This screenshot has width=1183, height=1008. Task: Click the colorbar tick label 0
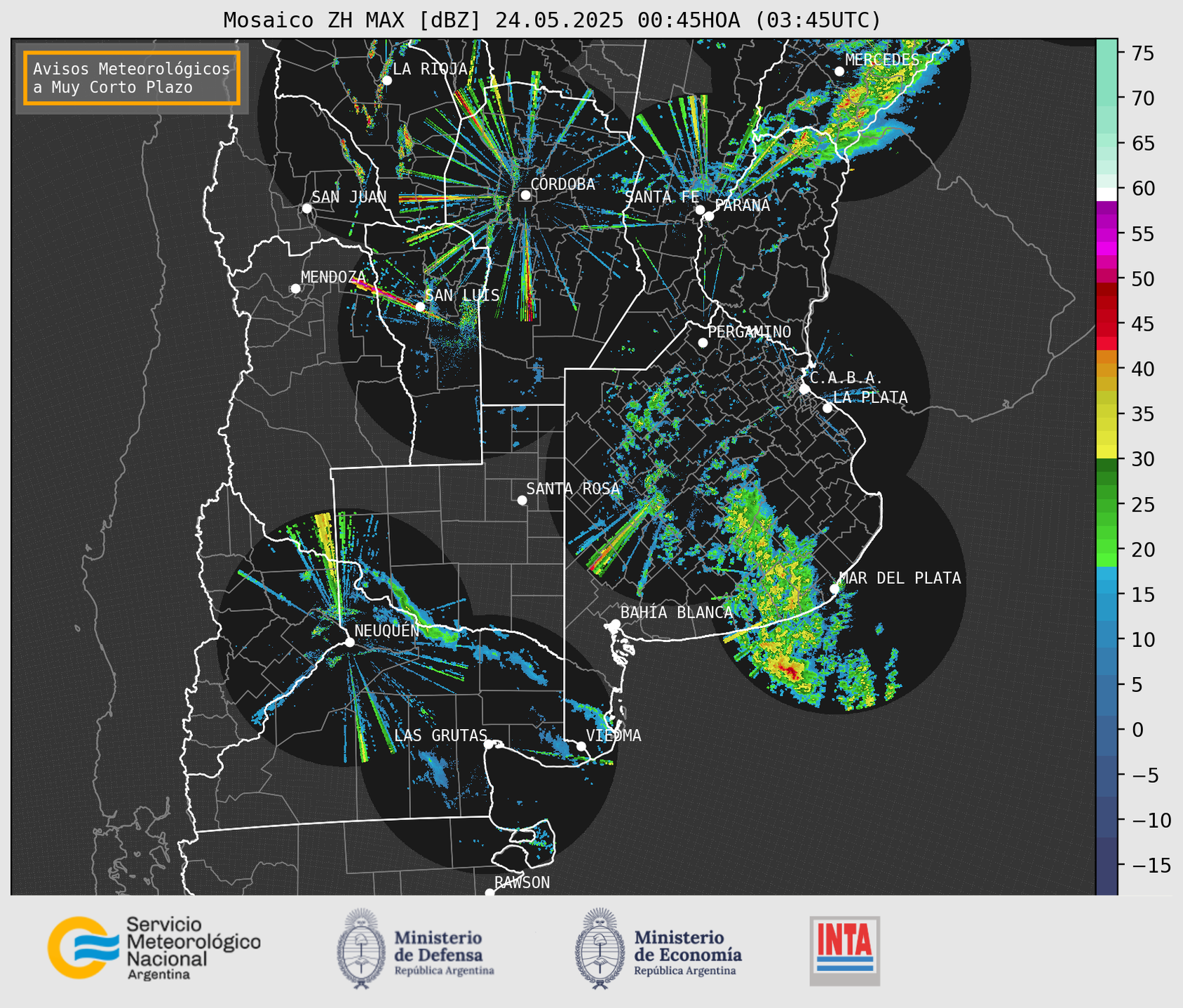point(1137,730)
